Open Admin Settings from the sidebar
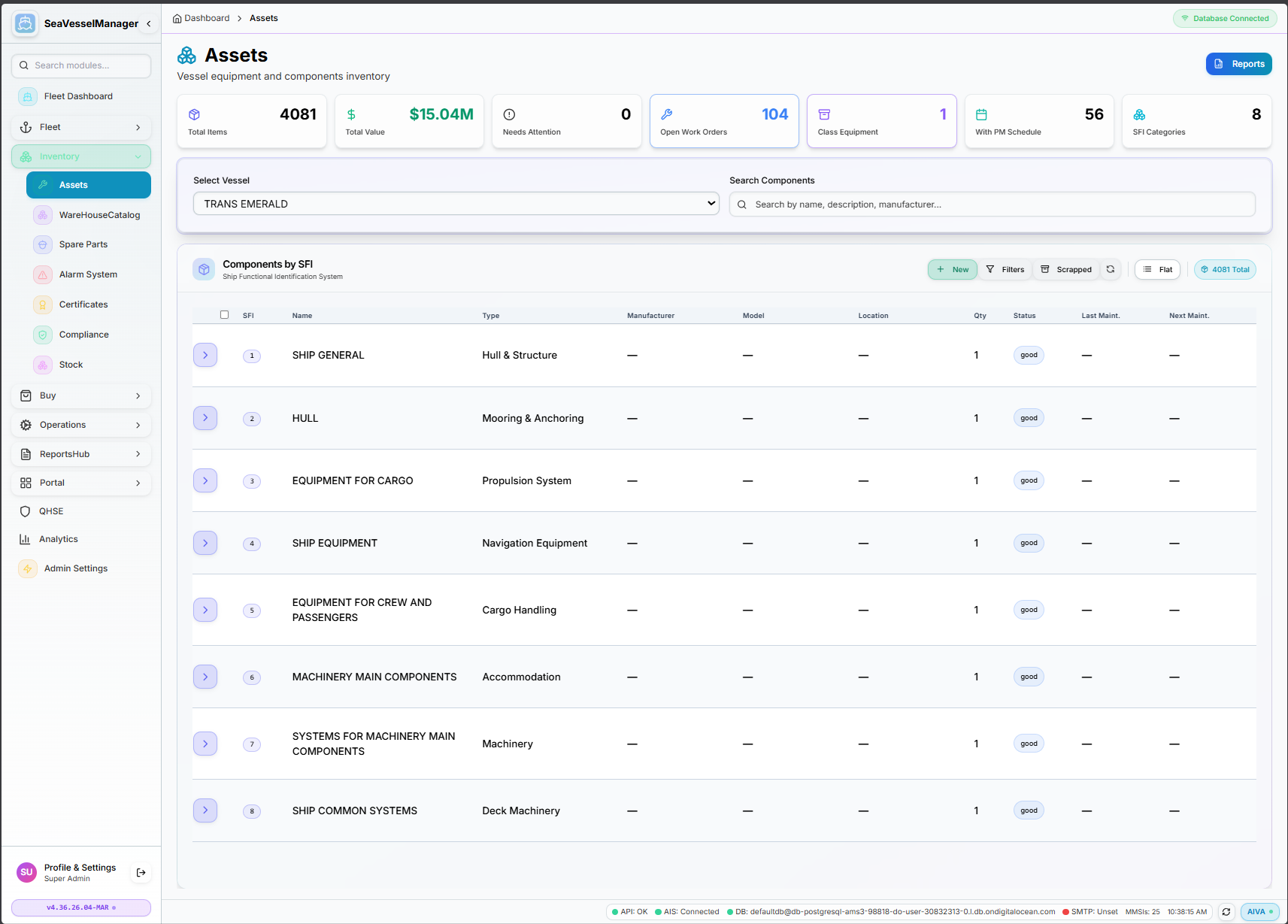This screenshot has height=924, width=1288. [74, 568]
